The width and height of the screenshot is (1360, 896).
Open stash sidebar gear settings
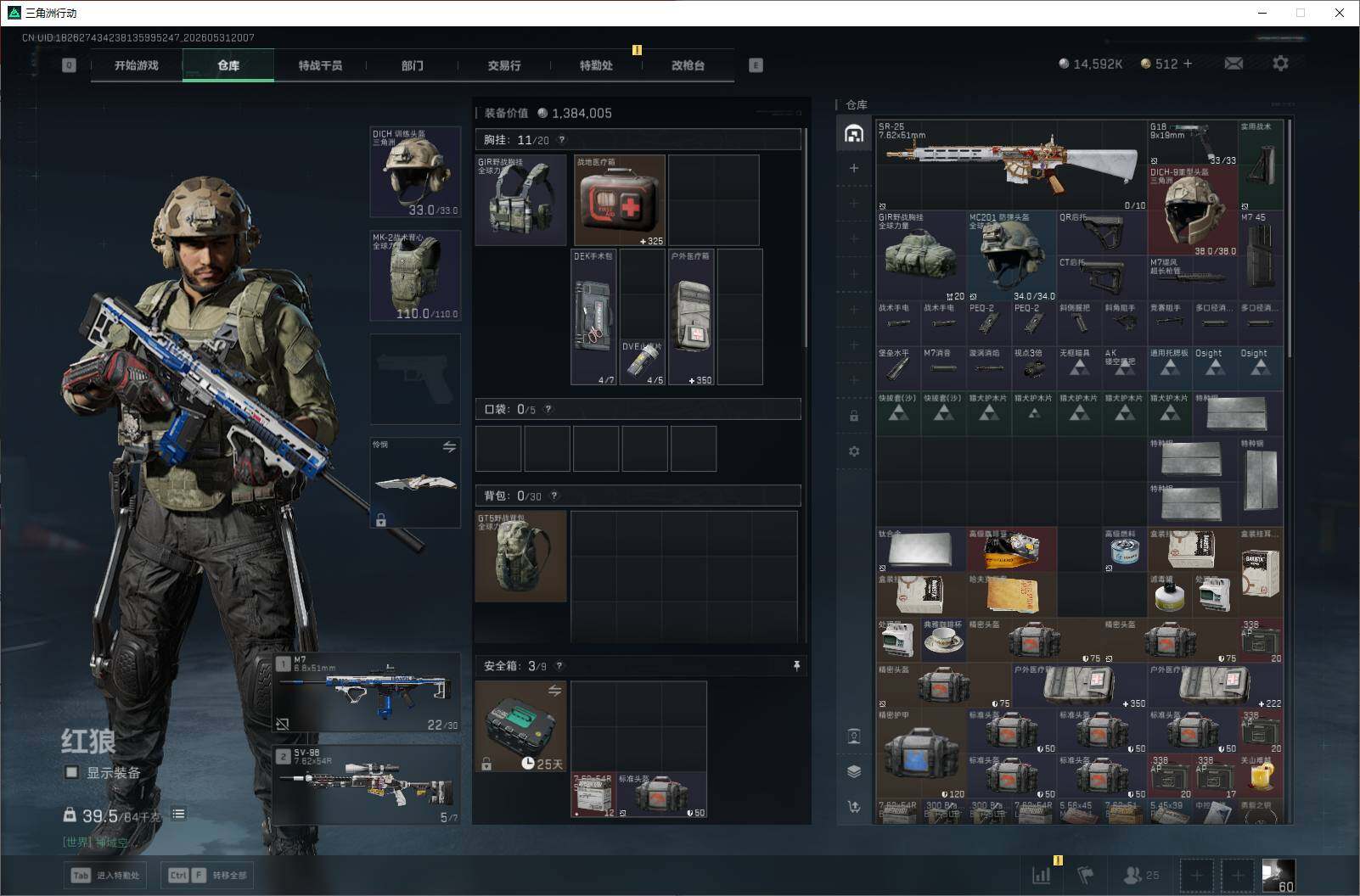point(854,451)
